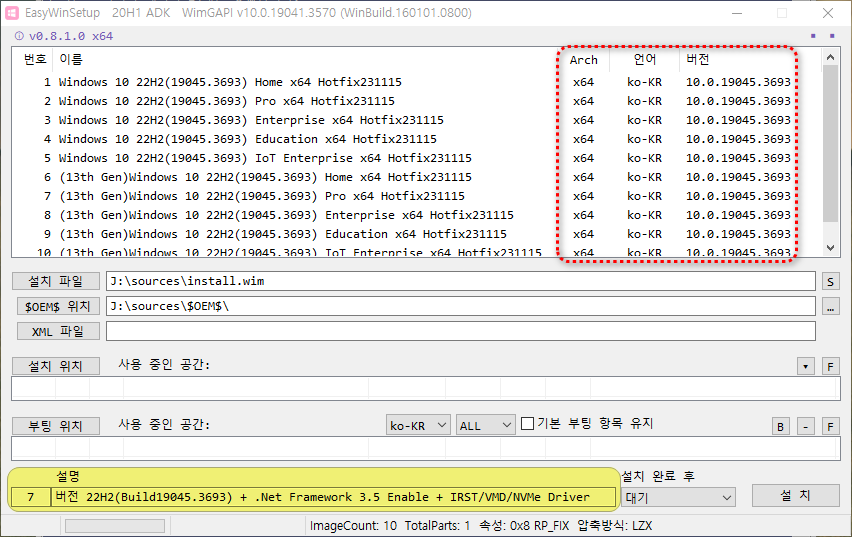Image resolution: width=852 pixels, height=537 pixels.
Task: Click the $OEM$ 위치 button
Action: (x=58, y=306)
